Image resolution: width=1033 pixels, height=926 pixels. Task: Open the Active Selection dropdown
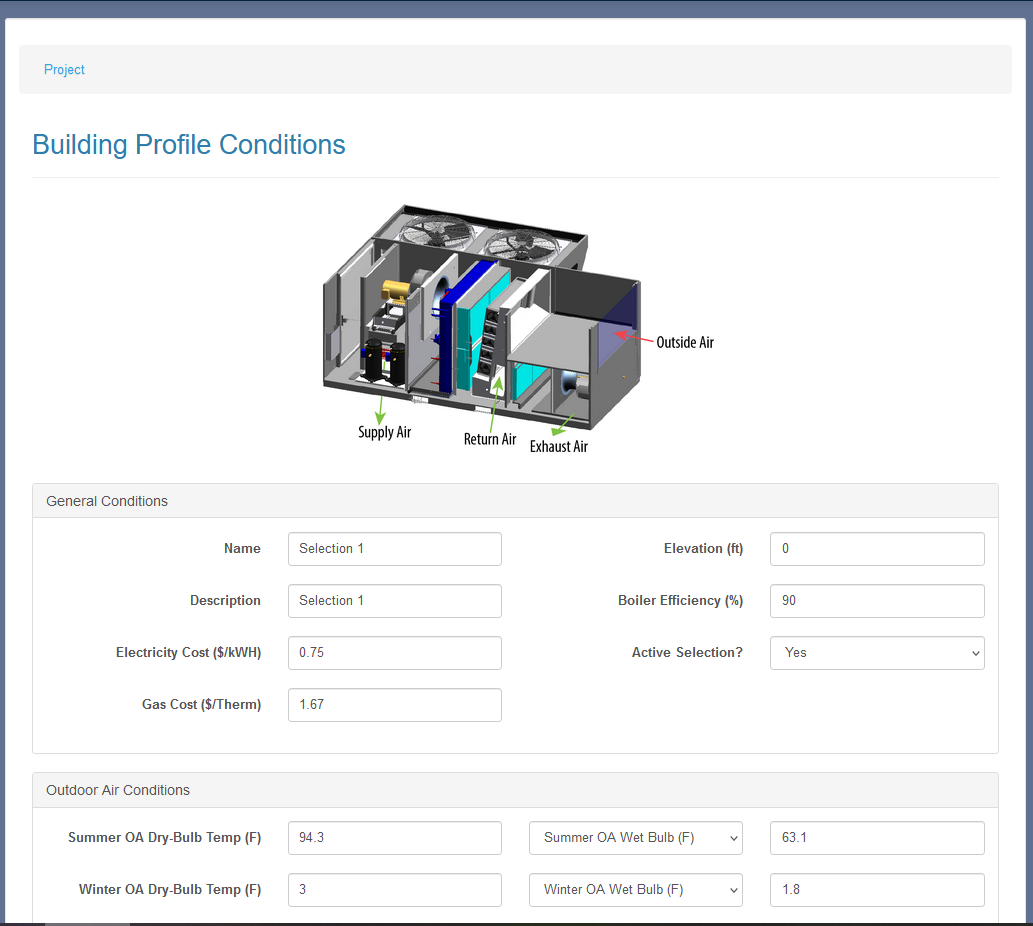pos(876,653)
